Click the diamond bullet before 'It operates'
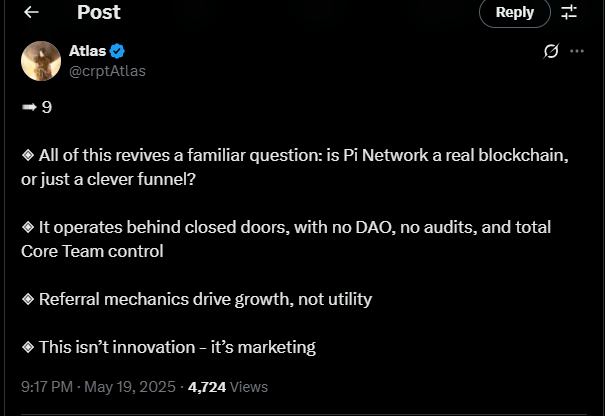605x416 pixels. (27, 228)
